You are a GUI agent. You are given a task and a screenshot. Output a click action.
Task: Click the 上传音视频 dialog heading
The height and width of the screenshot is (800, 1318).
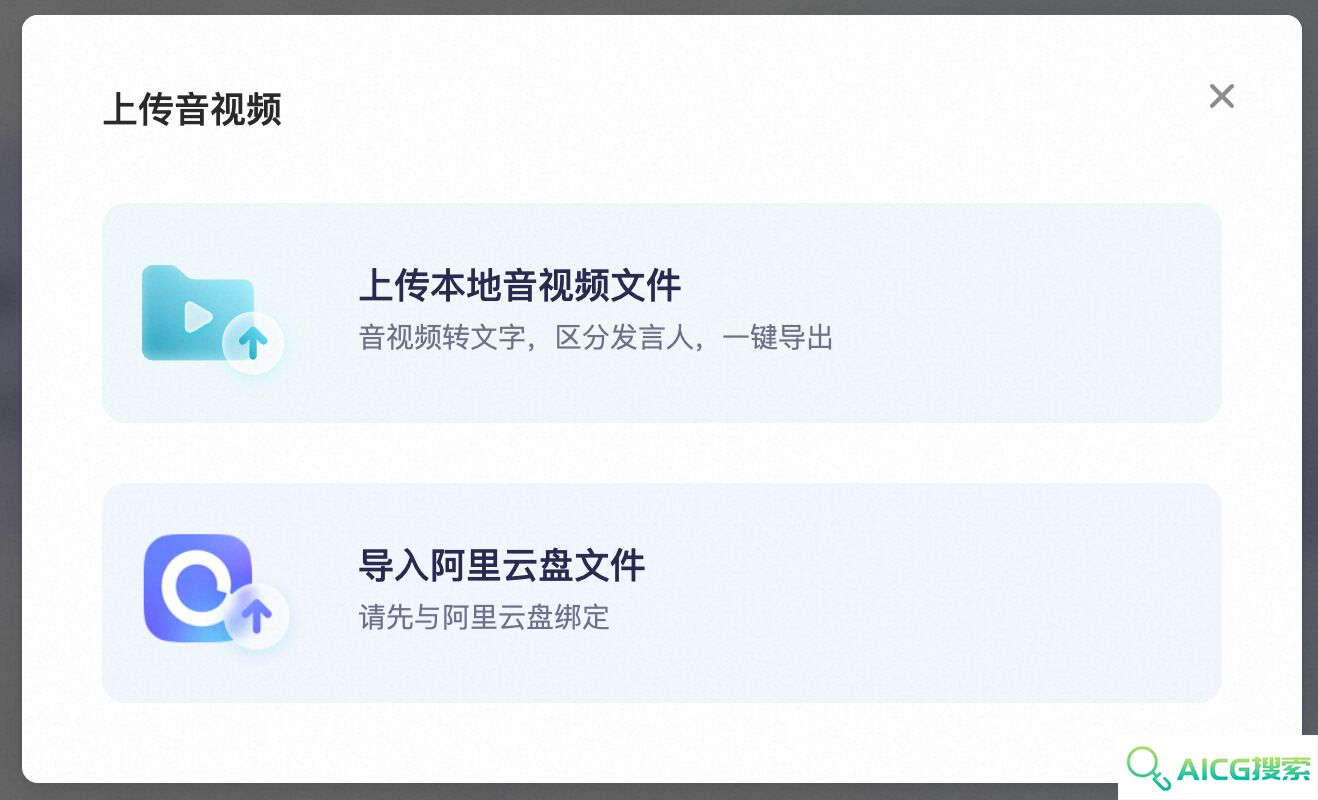(192, 110)
